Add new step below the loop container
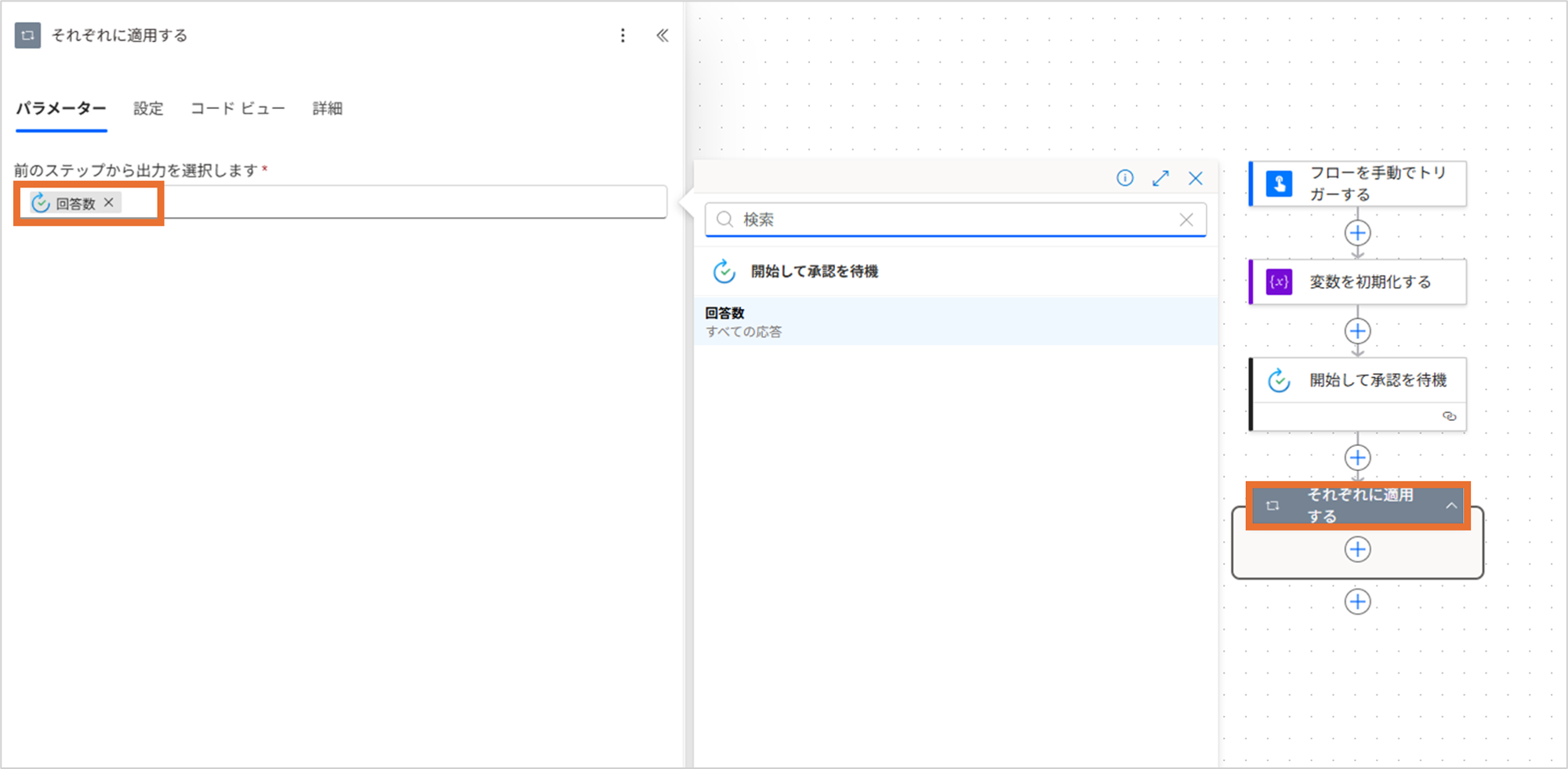Screen dimensions: 1568x769 click(x=1358, y=602)
